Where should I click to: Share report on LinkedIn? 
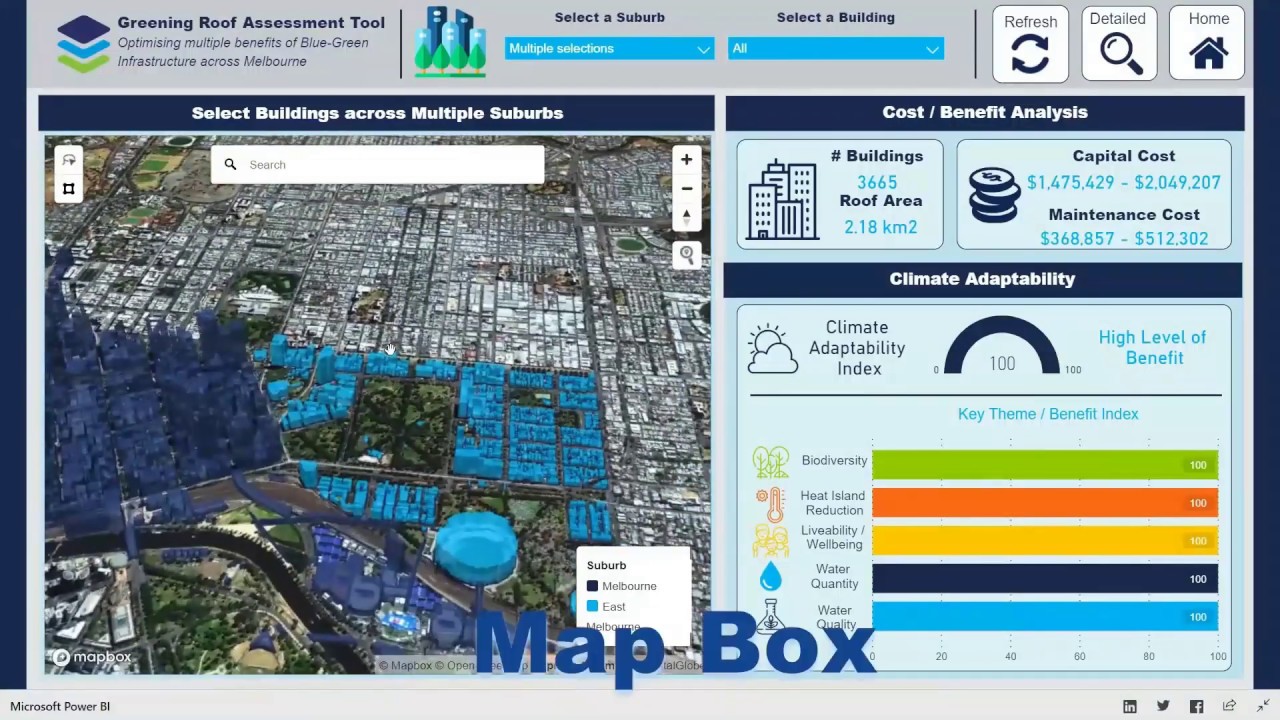[x=1130, y=706]
